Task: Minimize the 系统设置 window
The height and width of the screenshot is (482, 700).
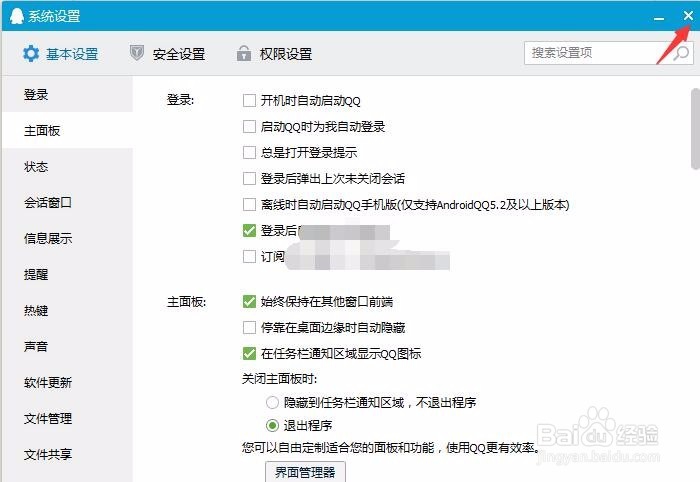Action: (x=659, y=18)
